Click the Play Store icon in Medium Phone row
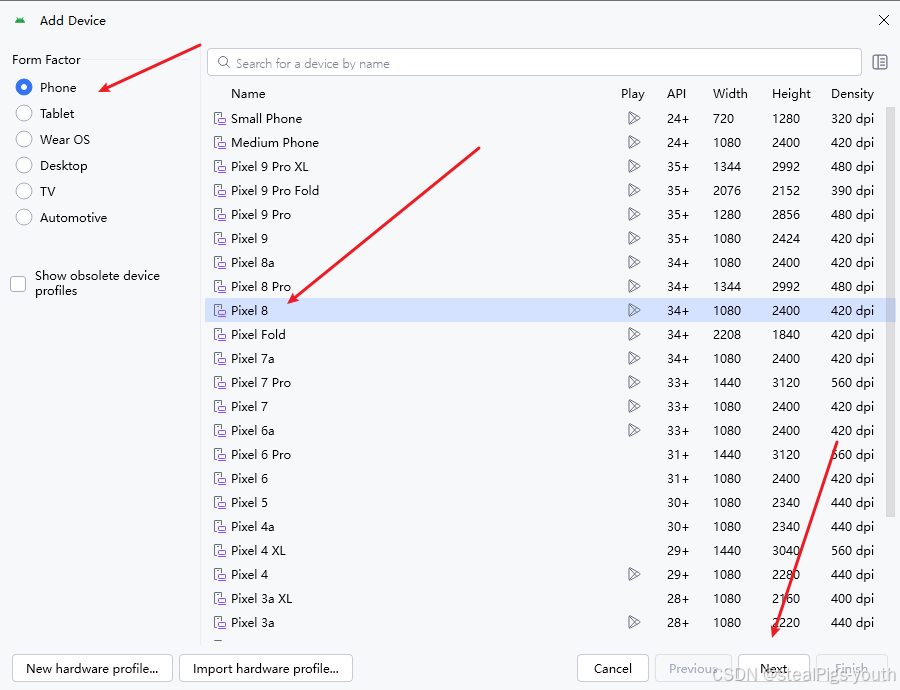 pos(634,142)
